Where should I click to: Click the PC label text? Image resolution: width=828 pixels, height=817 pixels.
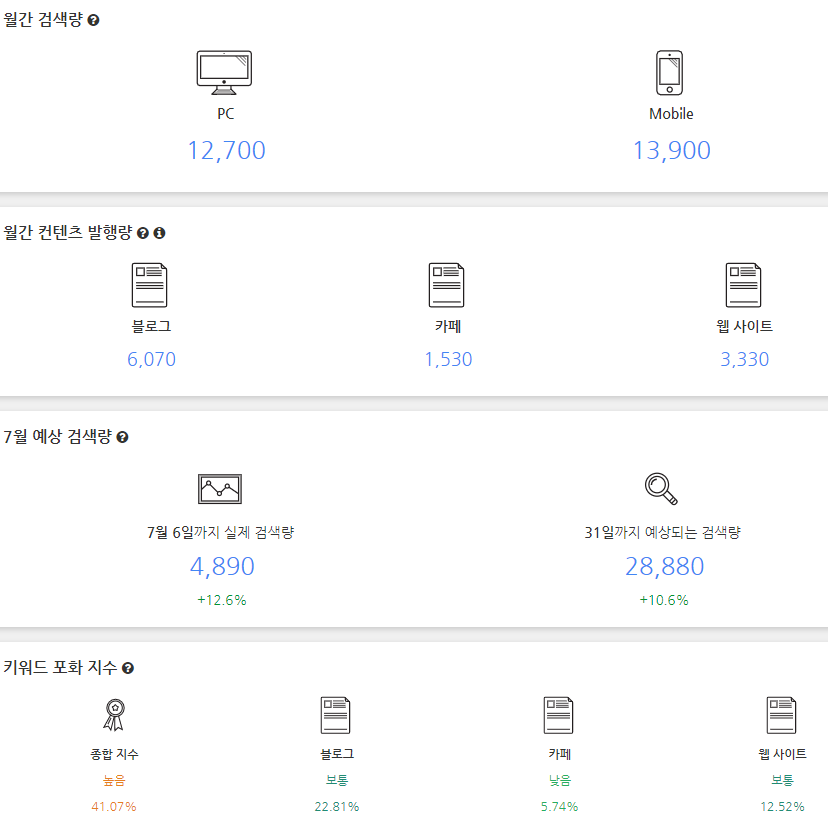[225, 114]
